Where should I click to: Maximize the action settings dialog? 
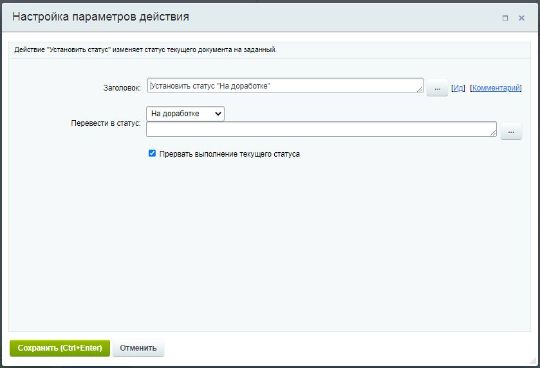tap(505, 18)
